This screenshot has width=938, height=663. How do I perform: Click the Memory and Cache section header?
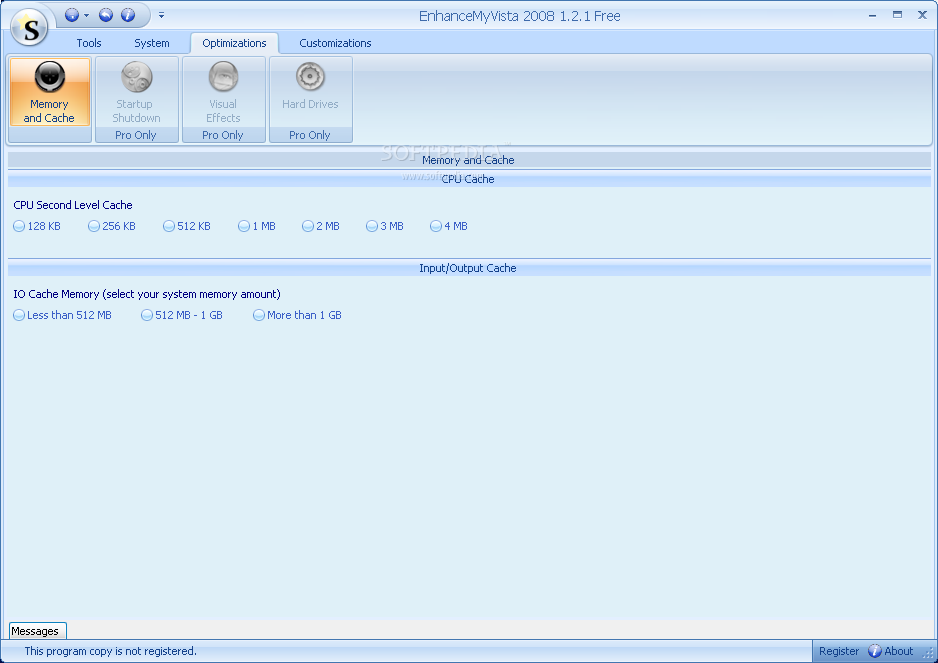pyautogui.click(x=468, y=160)
